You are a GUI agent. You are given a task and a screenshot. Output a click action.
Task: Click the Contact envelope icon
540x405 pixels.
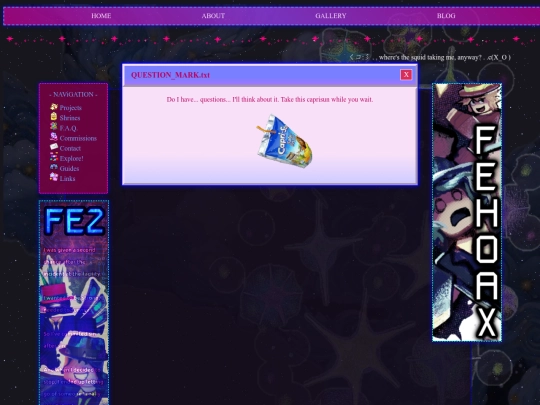point(54,147)
